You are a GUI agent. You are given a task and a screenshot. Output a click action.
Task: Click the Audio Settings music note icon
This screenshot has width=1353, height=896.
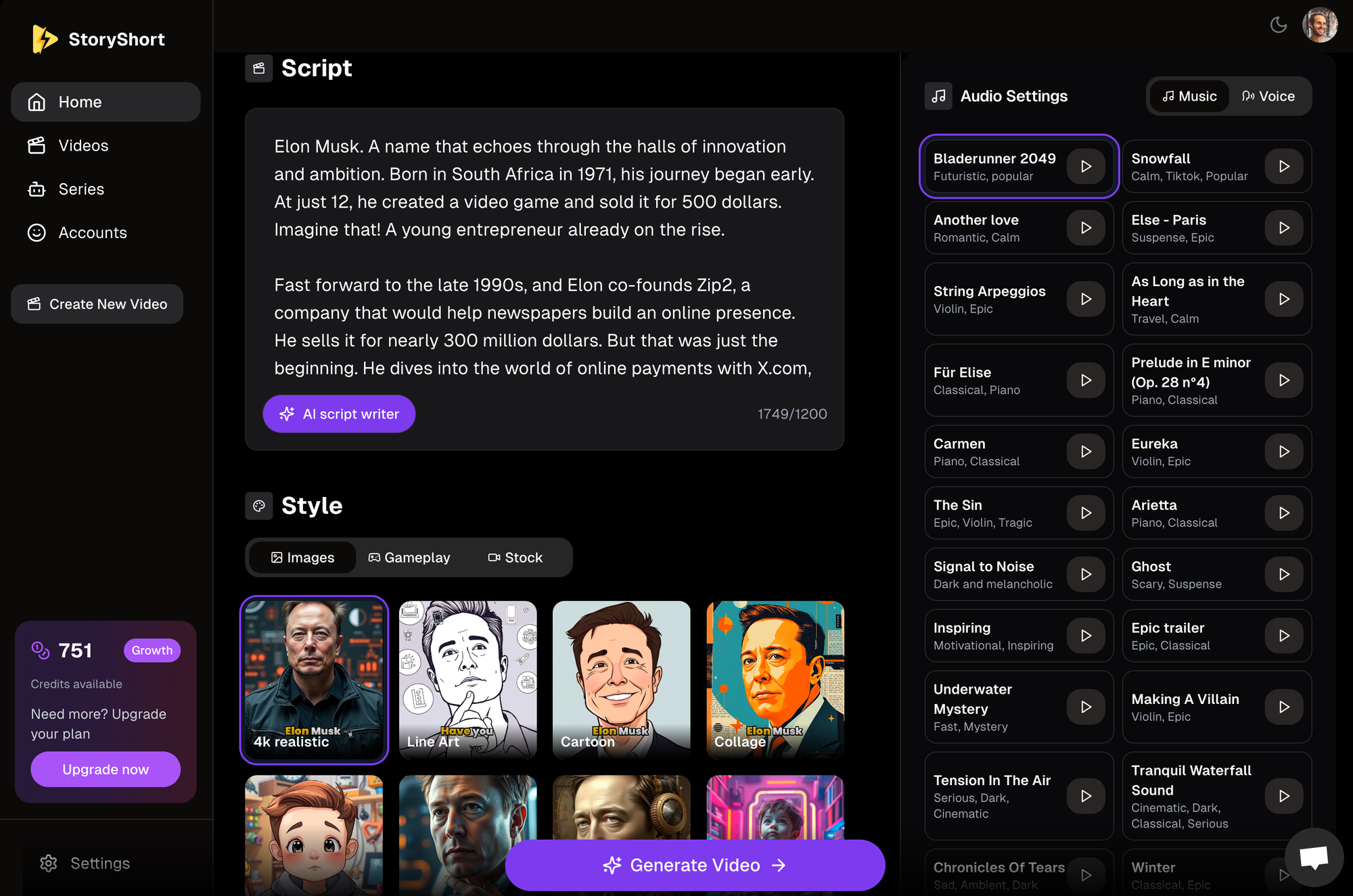(x=938, y=95)
